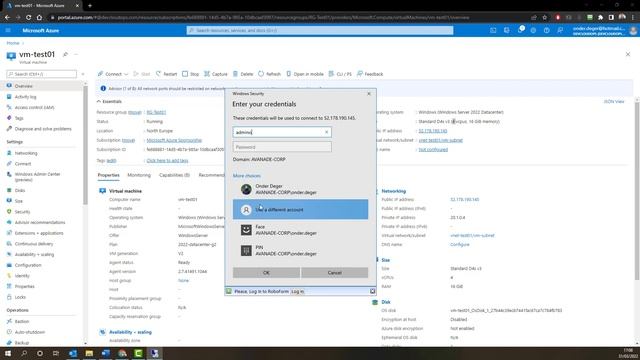Viewport: 640px width, 360px height.
Task: Click Configure DNS name link
Action: (460, 244)
